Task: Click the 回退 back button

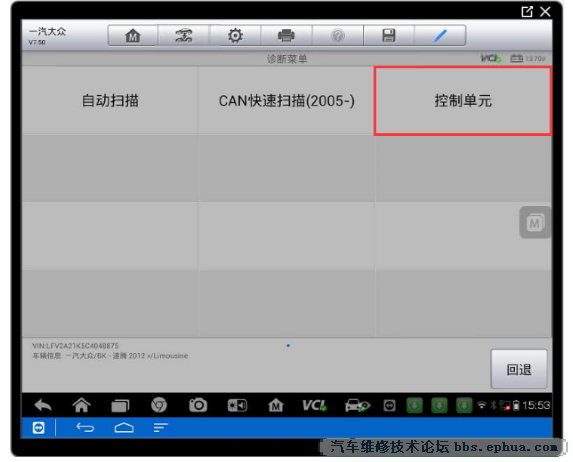Action: (519, 369)
